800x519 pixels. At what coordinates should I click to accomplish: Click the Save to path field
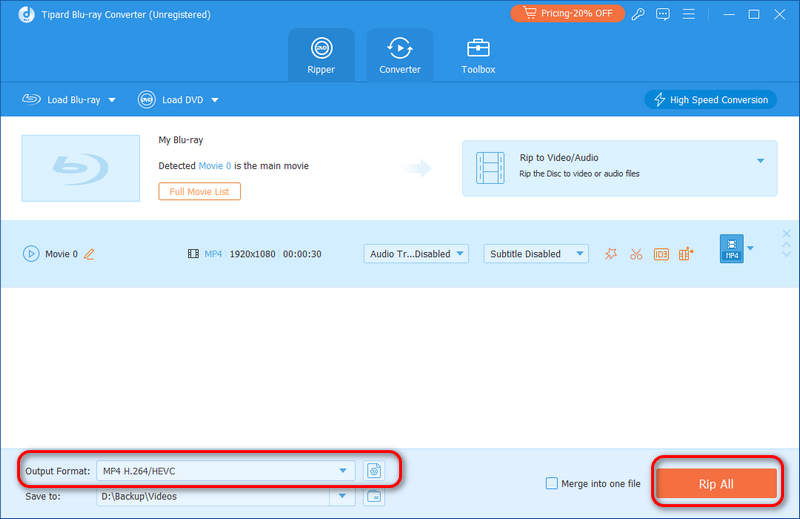click(213, 496)
